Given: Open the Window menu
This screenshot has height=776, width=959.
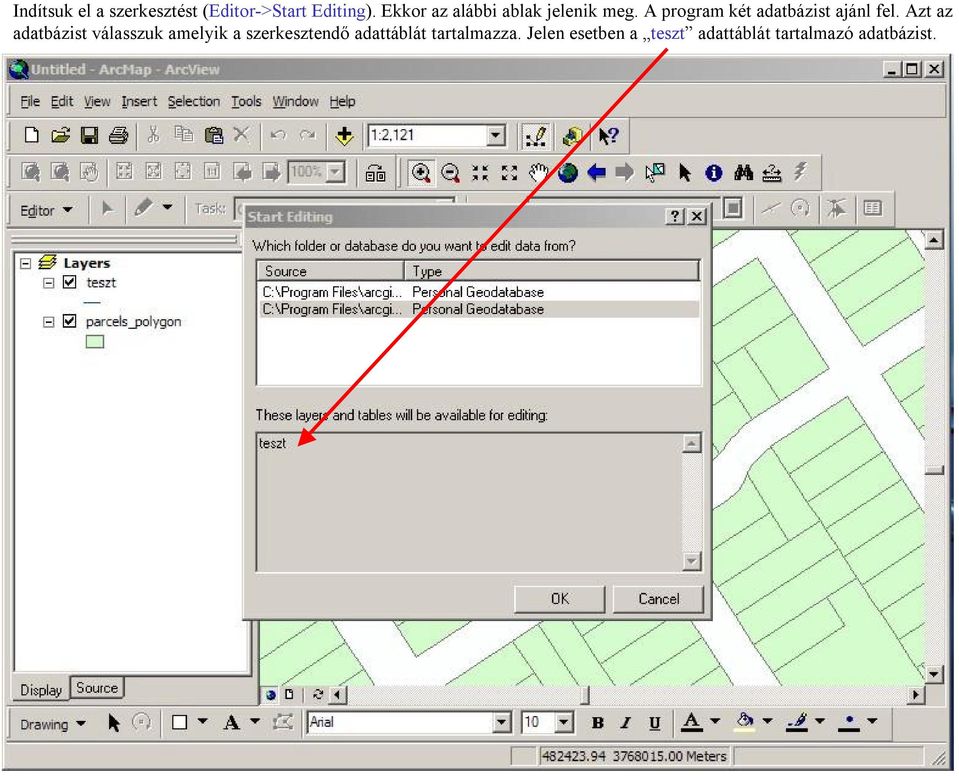Looking at the screenshot, I should (x=295, y=102).
